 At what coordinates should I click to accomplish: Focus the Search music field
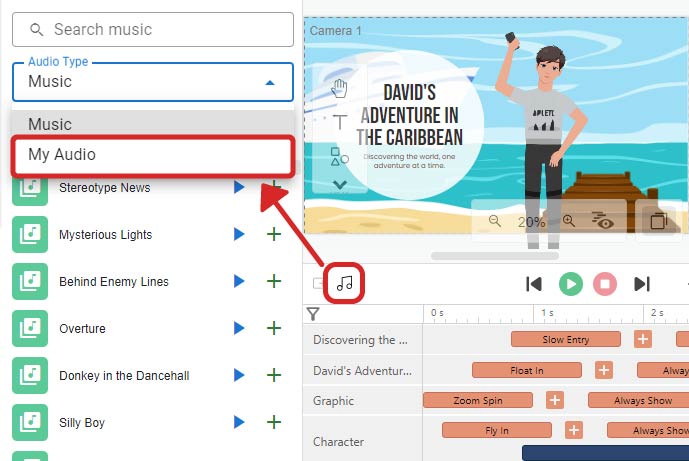coord(152,29)
